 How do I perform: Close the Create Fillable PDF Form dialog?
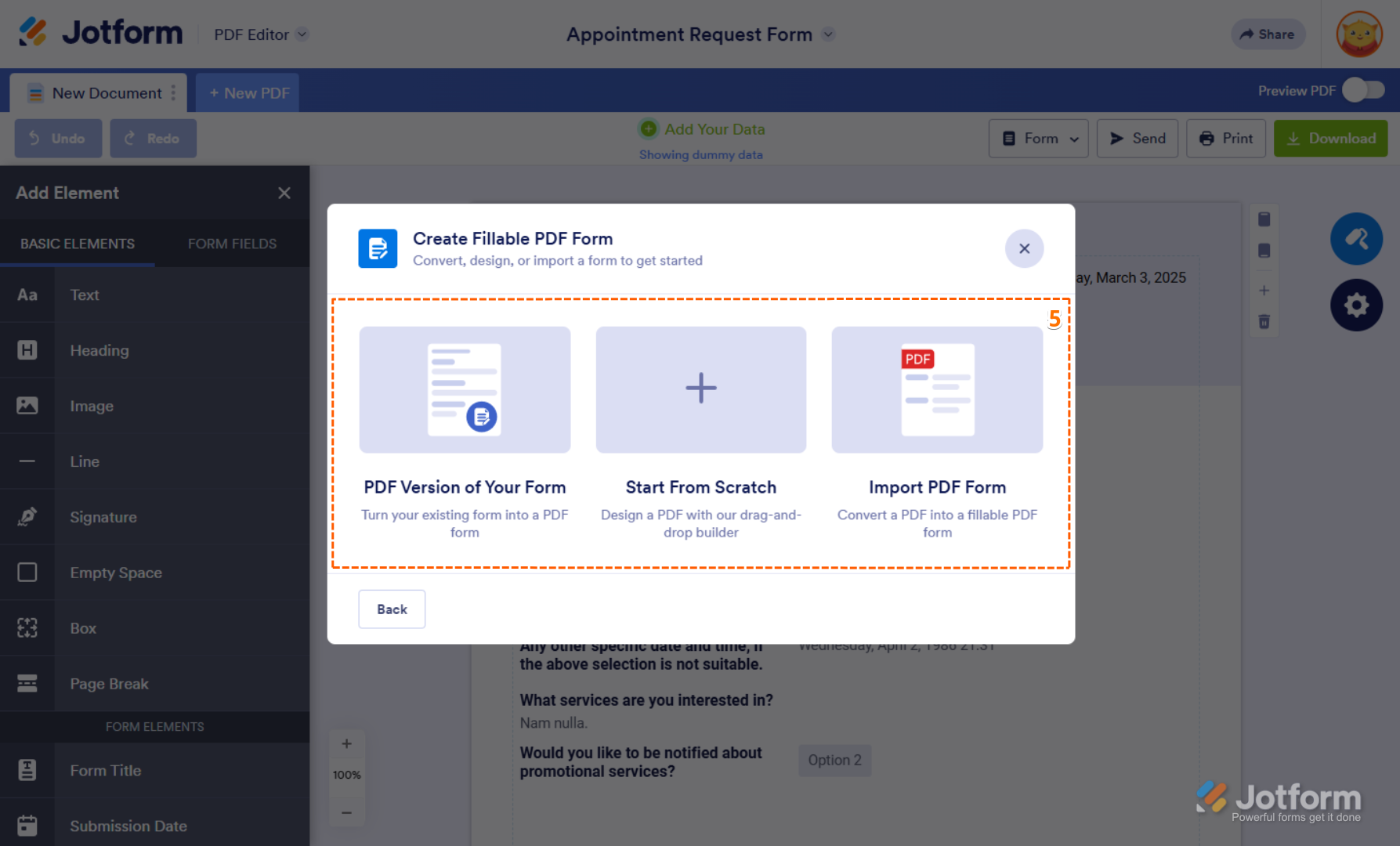point(1024,248)
